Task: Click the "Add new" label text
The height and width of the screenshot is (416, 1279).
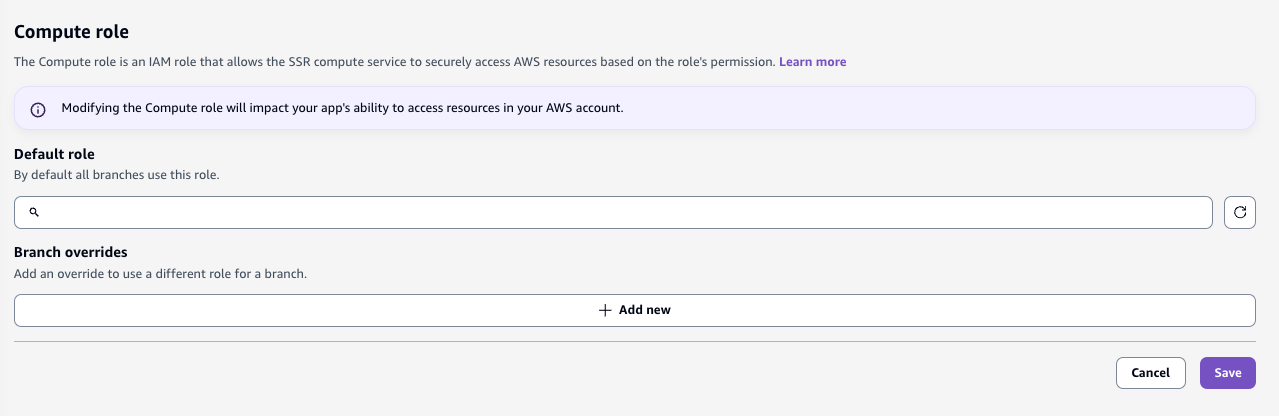Action: point(645,310)
